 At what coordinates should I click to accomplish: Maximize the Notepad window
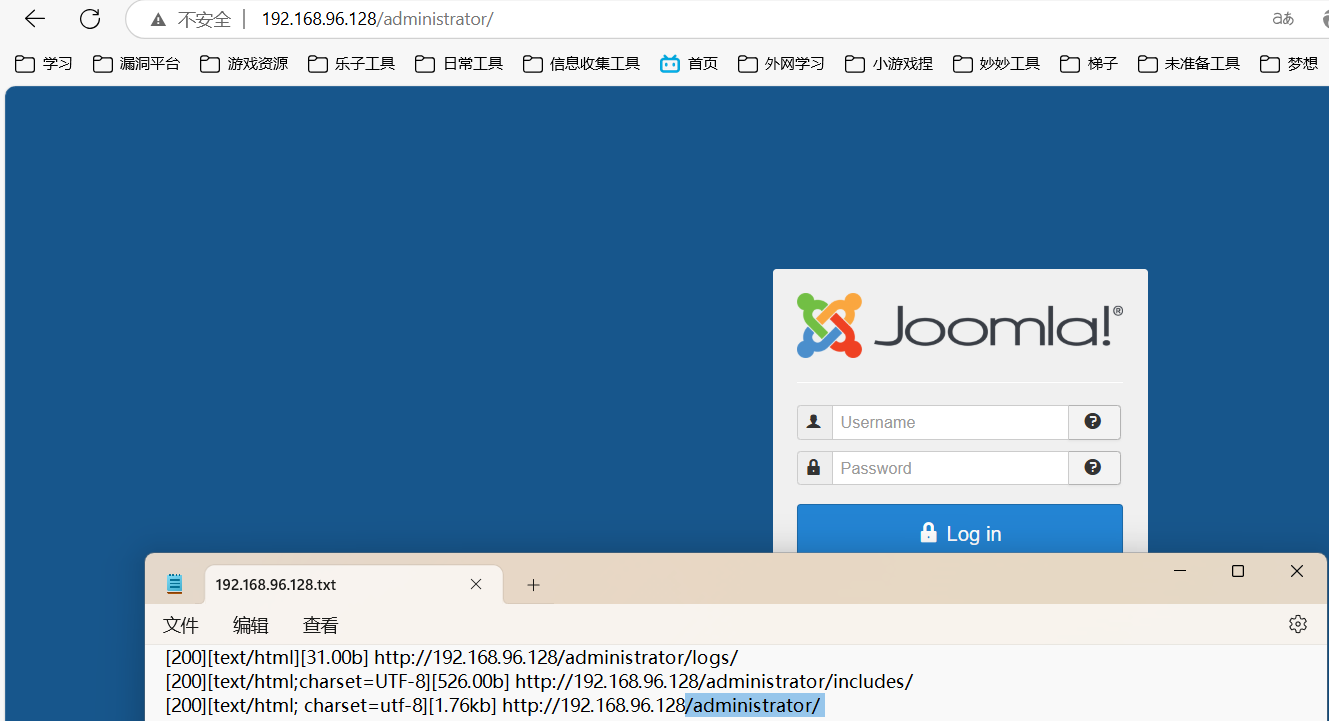pyautogui.click(x=1238, y=571)
